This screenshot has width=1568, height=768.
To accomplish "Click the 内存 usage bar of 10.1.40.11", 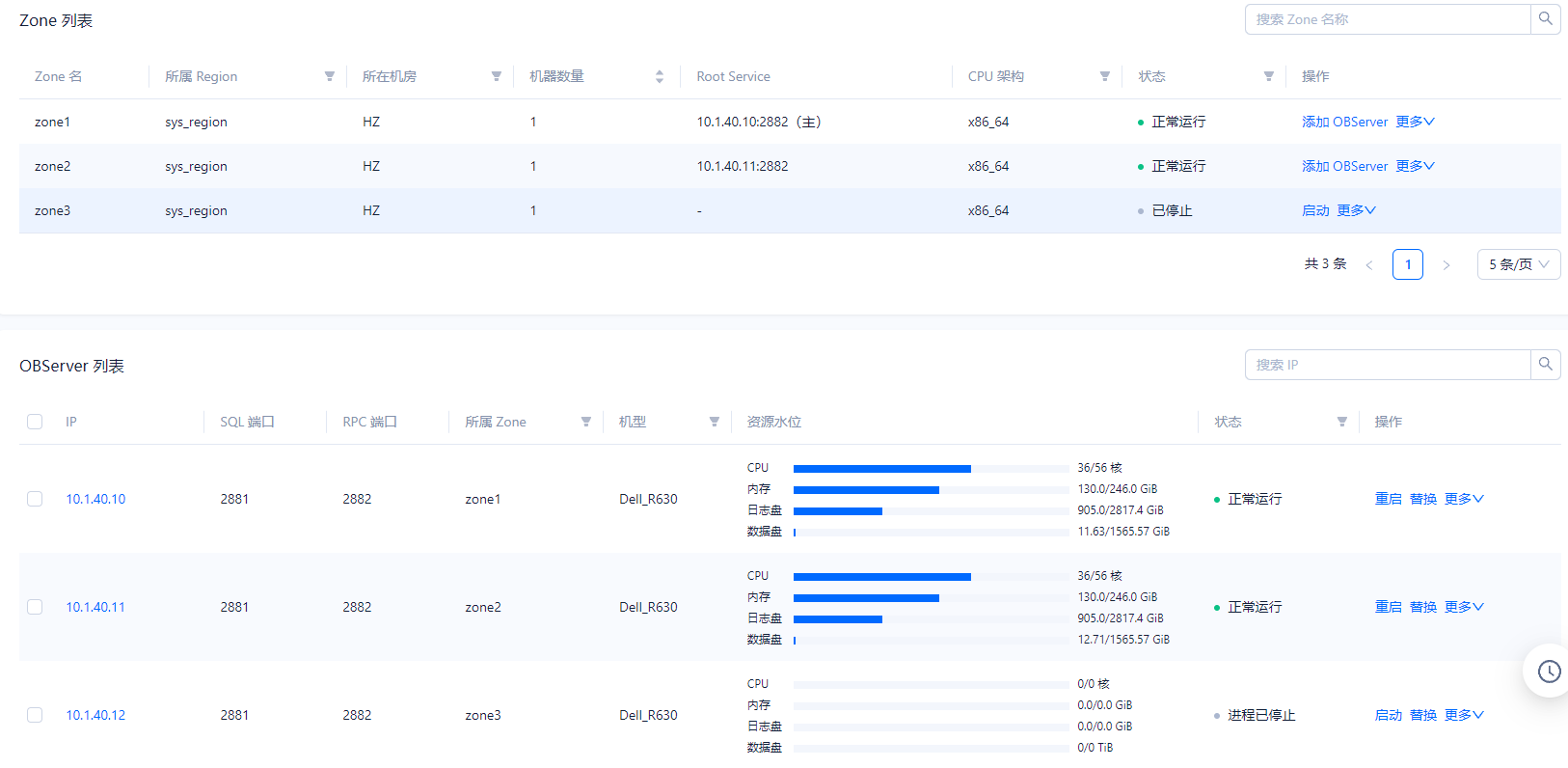I will (x=931, y=597).
